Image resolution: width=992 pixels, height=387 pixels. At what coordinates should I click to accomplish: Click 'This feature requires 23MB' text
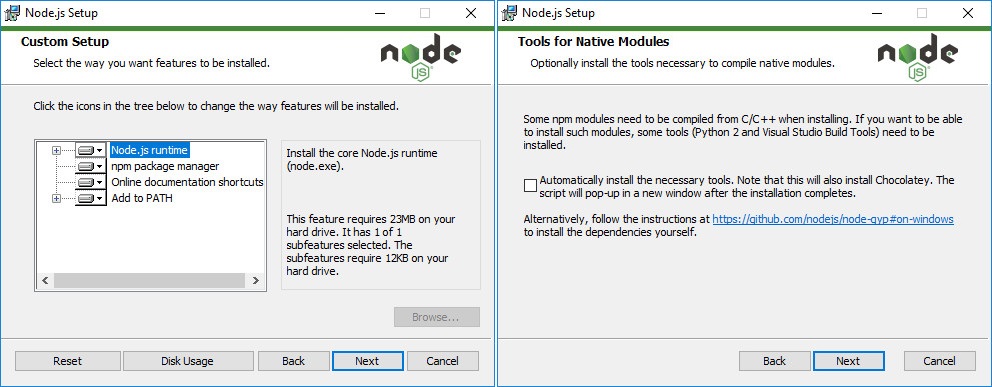[371, 245]
